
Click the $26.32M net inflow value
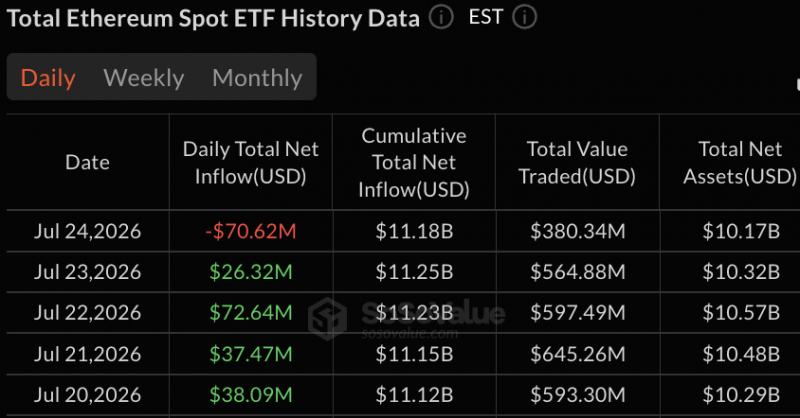[x=251, y=272]
